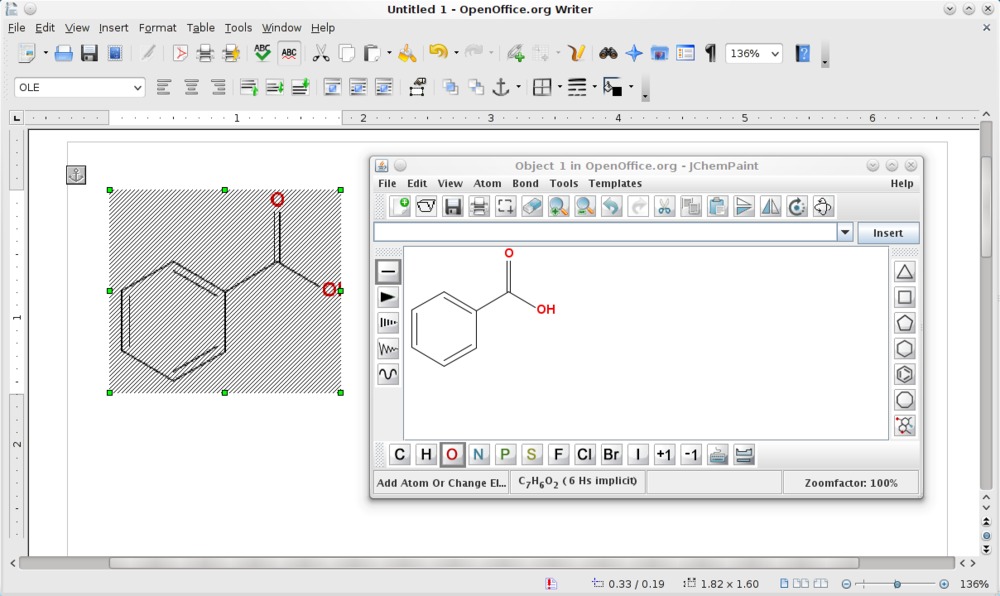Select the Nitrogen atom button
Viewport: 1000px width, 596px height.
pyautogui.click(x=479, y=455)
